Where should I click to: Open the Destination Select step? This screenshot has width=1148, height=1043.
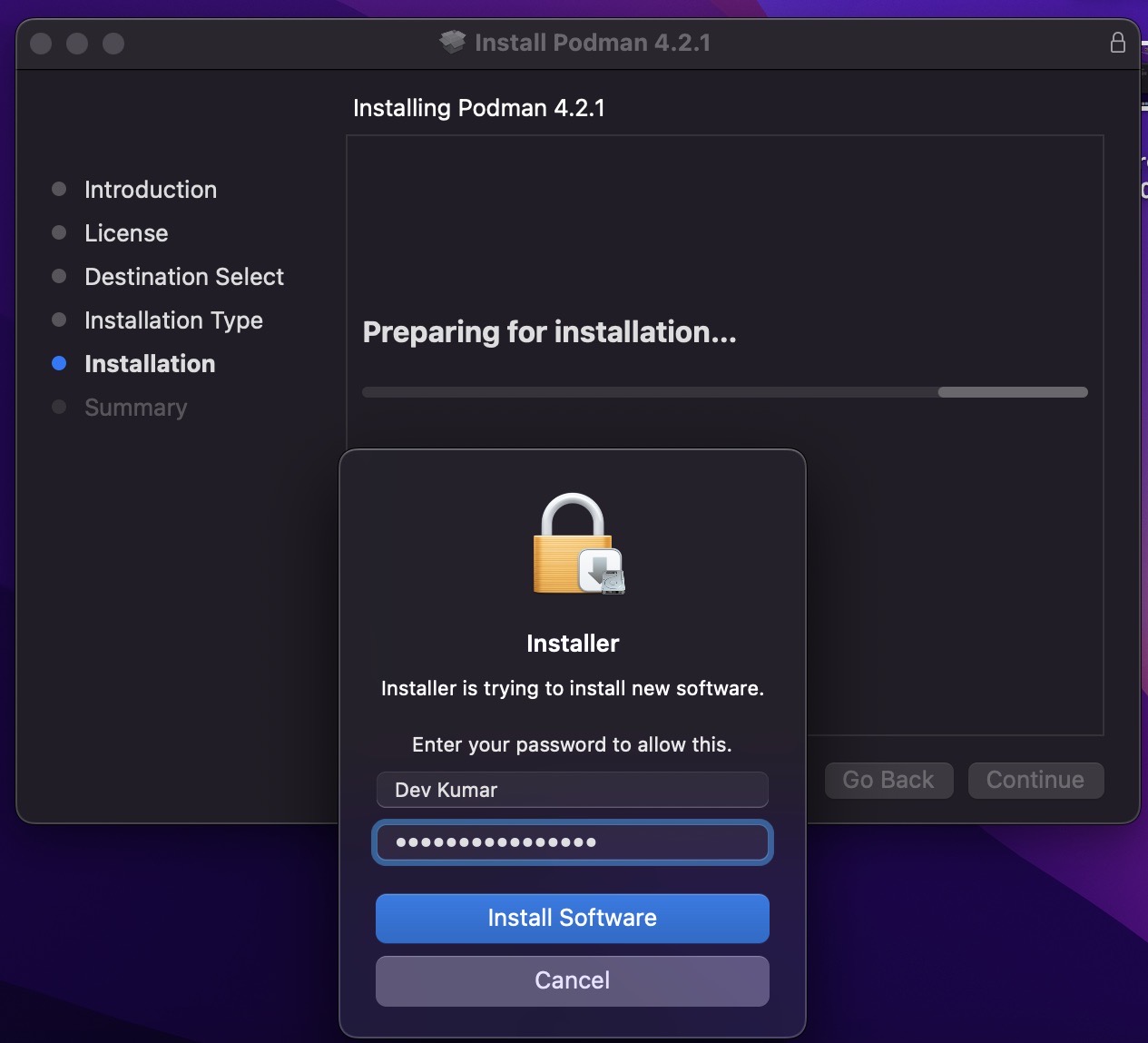coord(183,276)
